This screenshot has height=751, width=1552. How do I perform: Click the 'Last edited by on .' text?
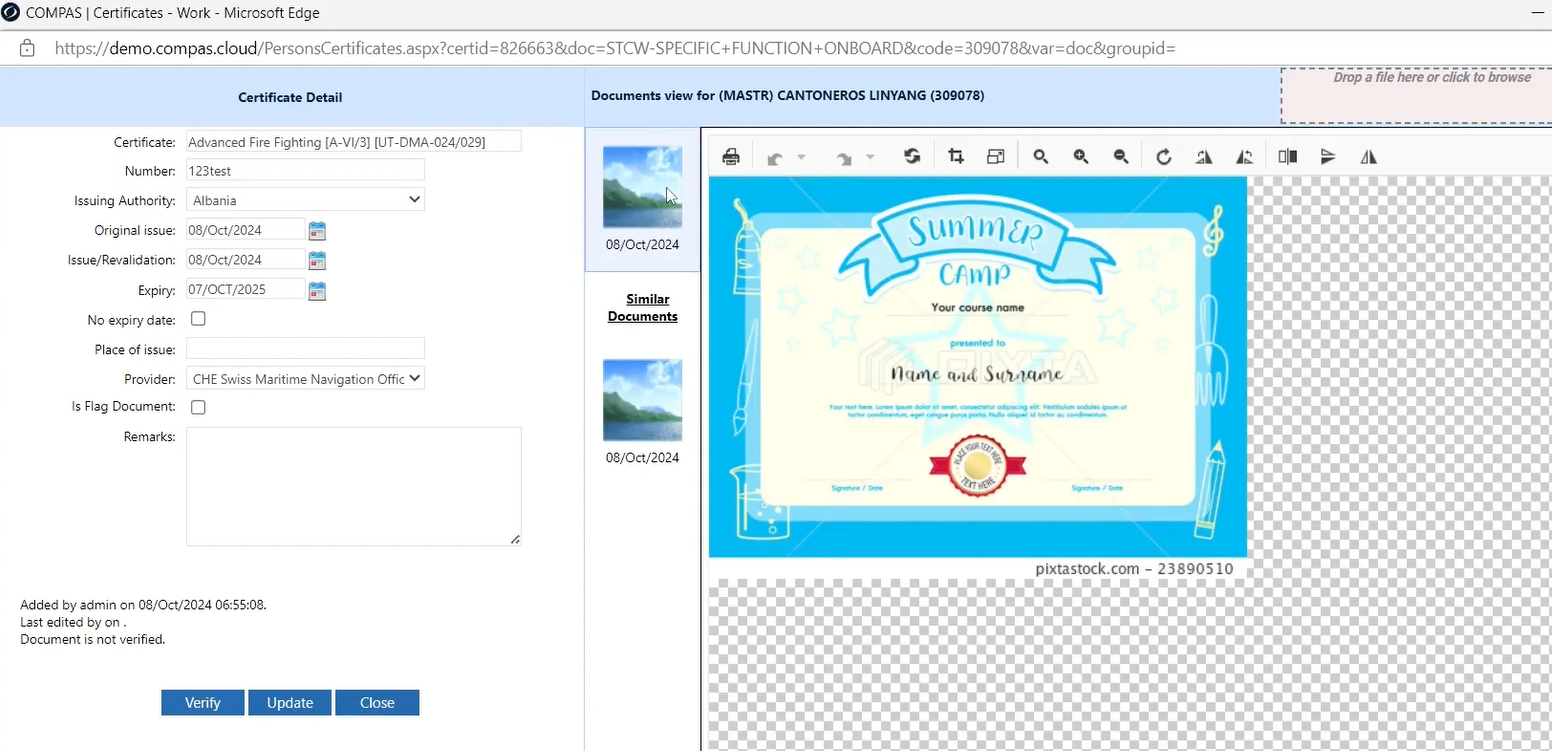(x=73, y=622)
